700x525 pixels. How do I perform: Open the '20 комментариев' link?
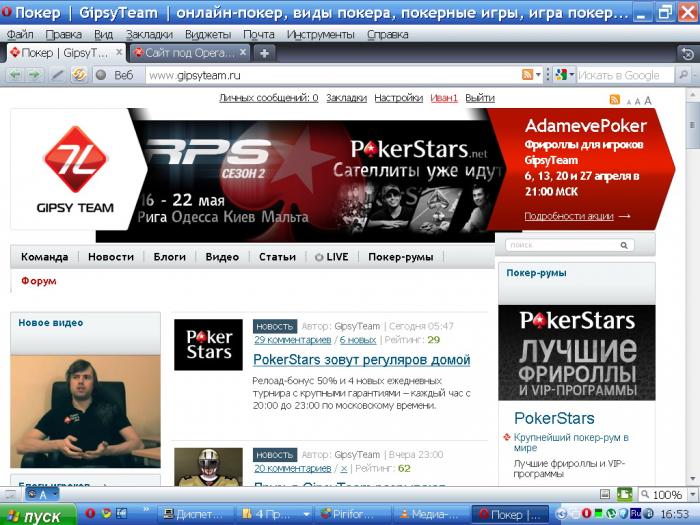click(x=292, y=468)
